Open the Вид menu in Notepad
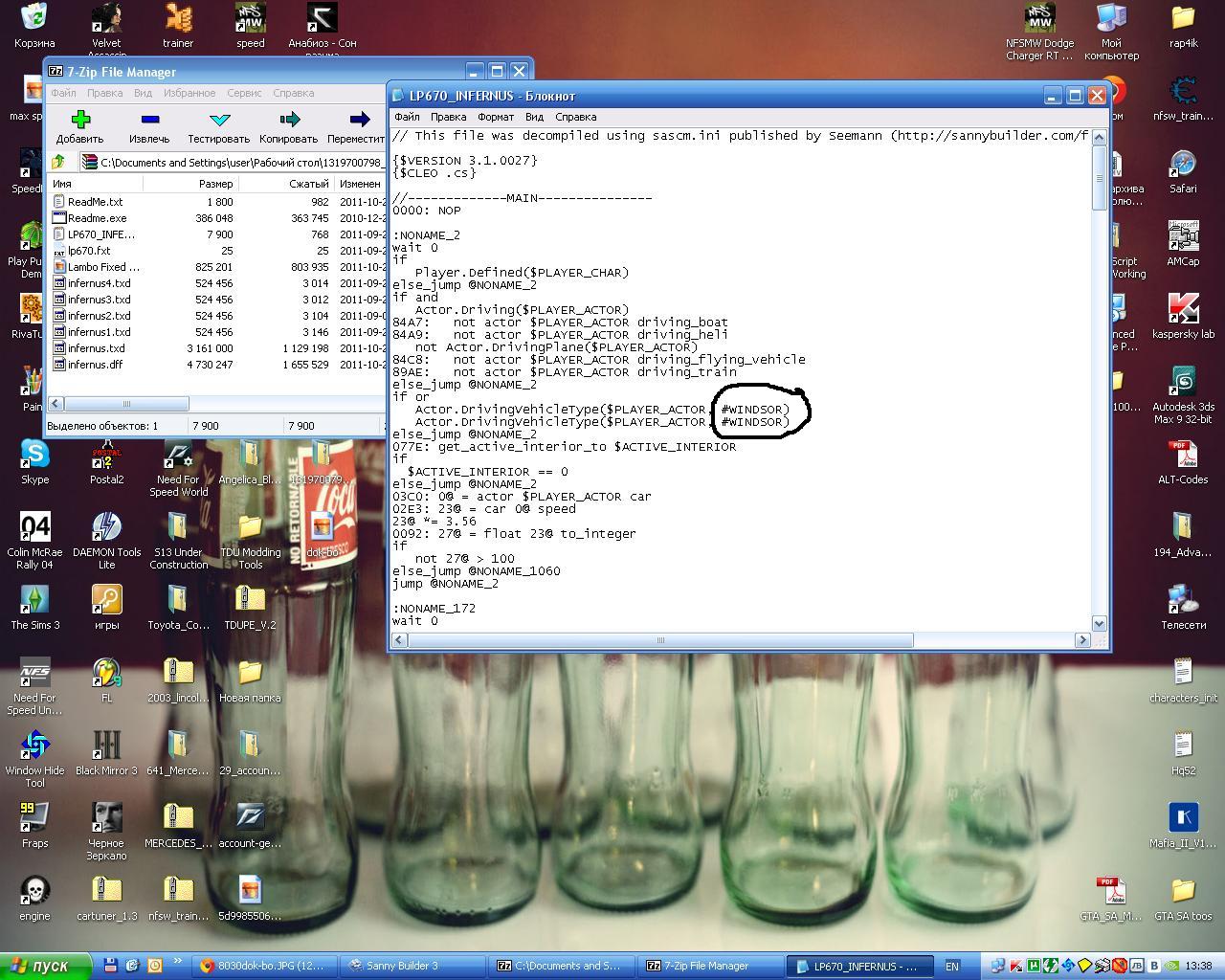Screen dimensions: 1225x980 coord(534,117)
